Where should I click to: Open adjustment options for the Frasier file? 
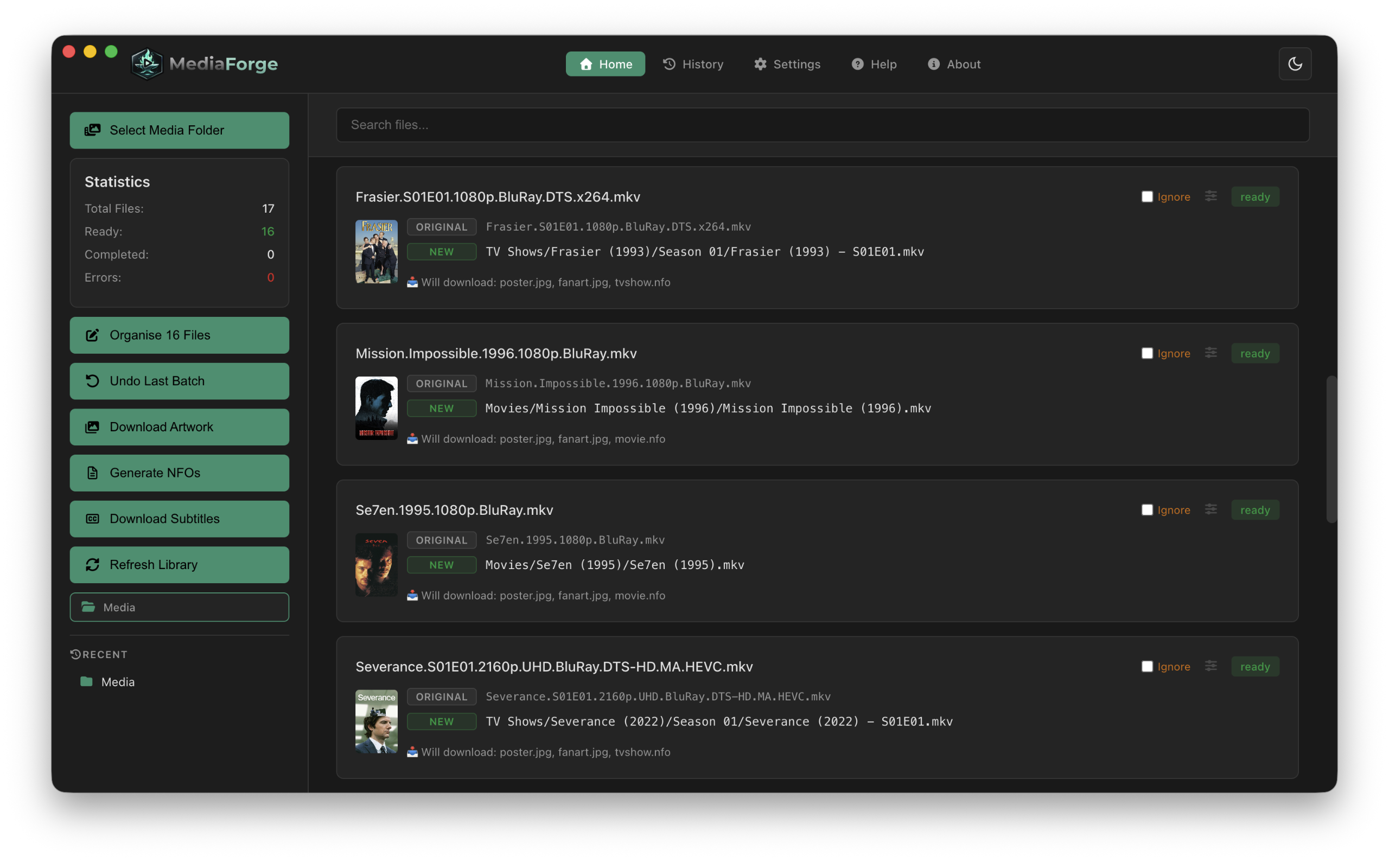[x=1211, y=196]
